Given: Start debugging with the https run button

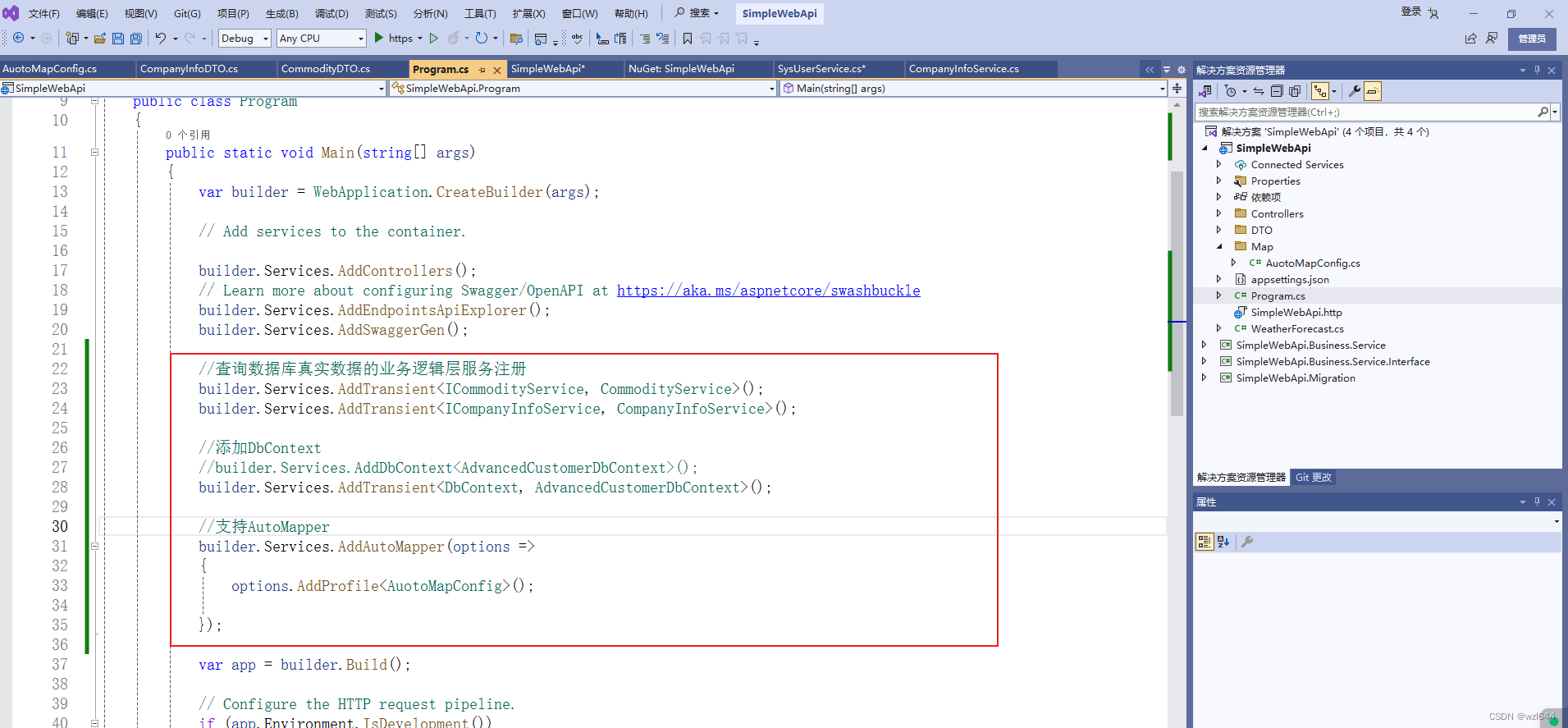Looking at the screenshot, I should click(x=393, y=38).
